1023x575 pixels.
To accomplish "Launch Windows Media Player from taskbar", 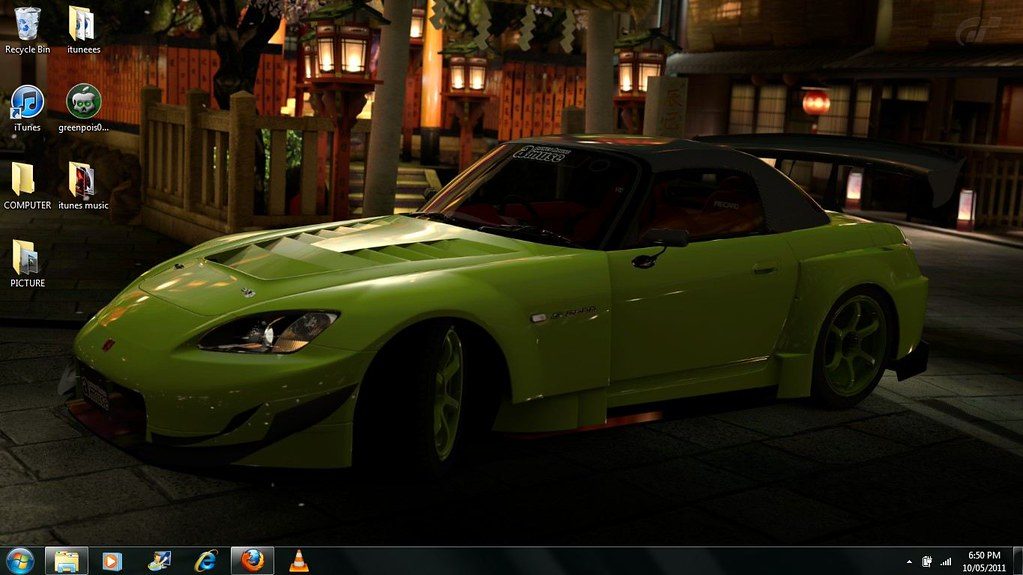I will point(112,561).
